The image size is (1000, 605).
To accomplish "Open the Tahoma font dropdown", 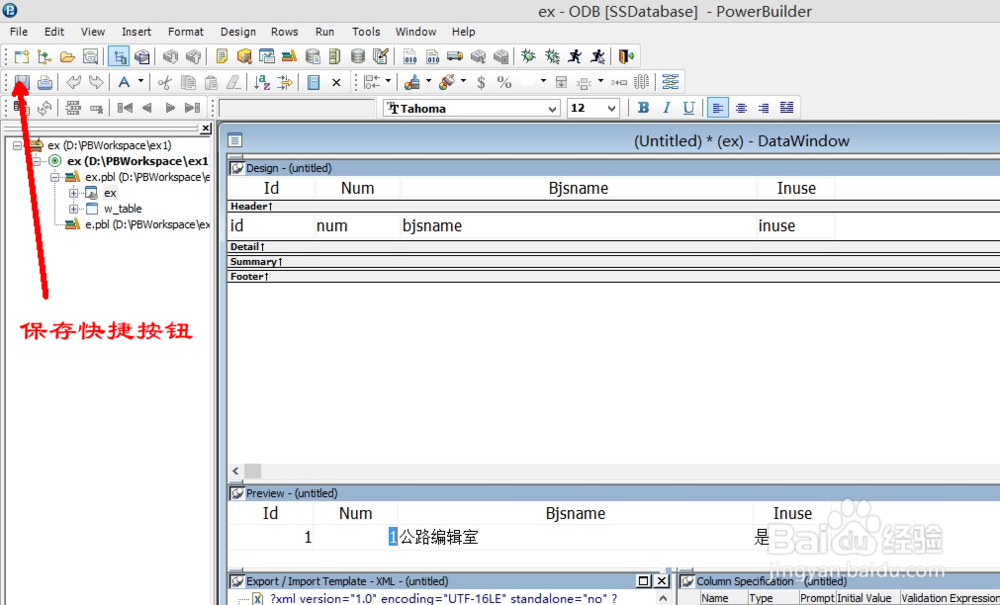I will (x=552, y=108).
